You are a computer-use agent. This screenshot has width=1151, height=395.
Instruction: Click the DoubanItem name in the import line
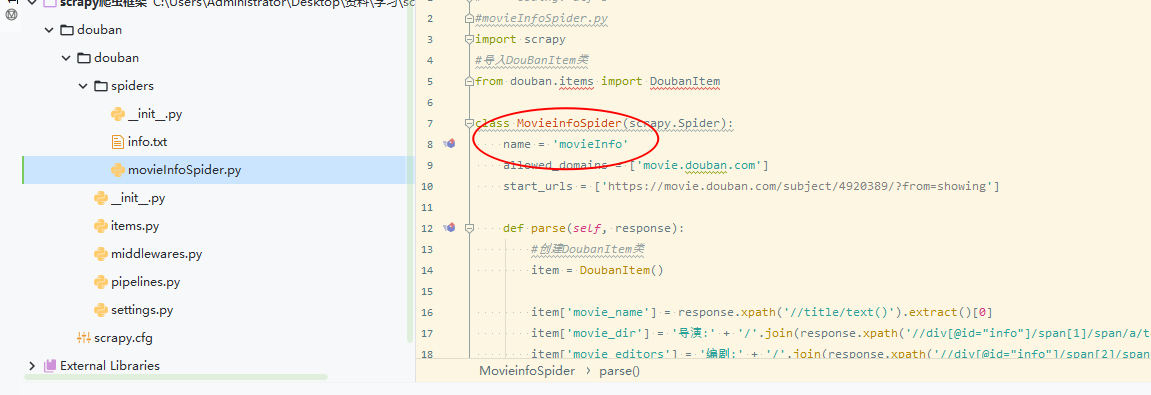point(686,81)
